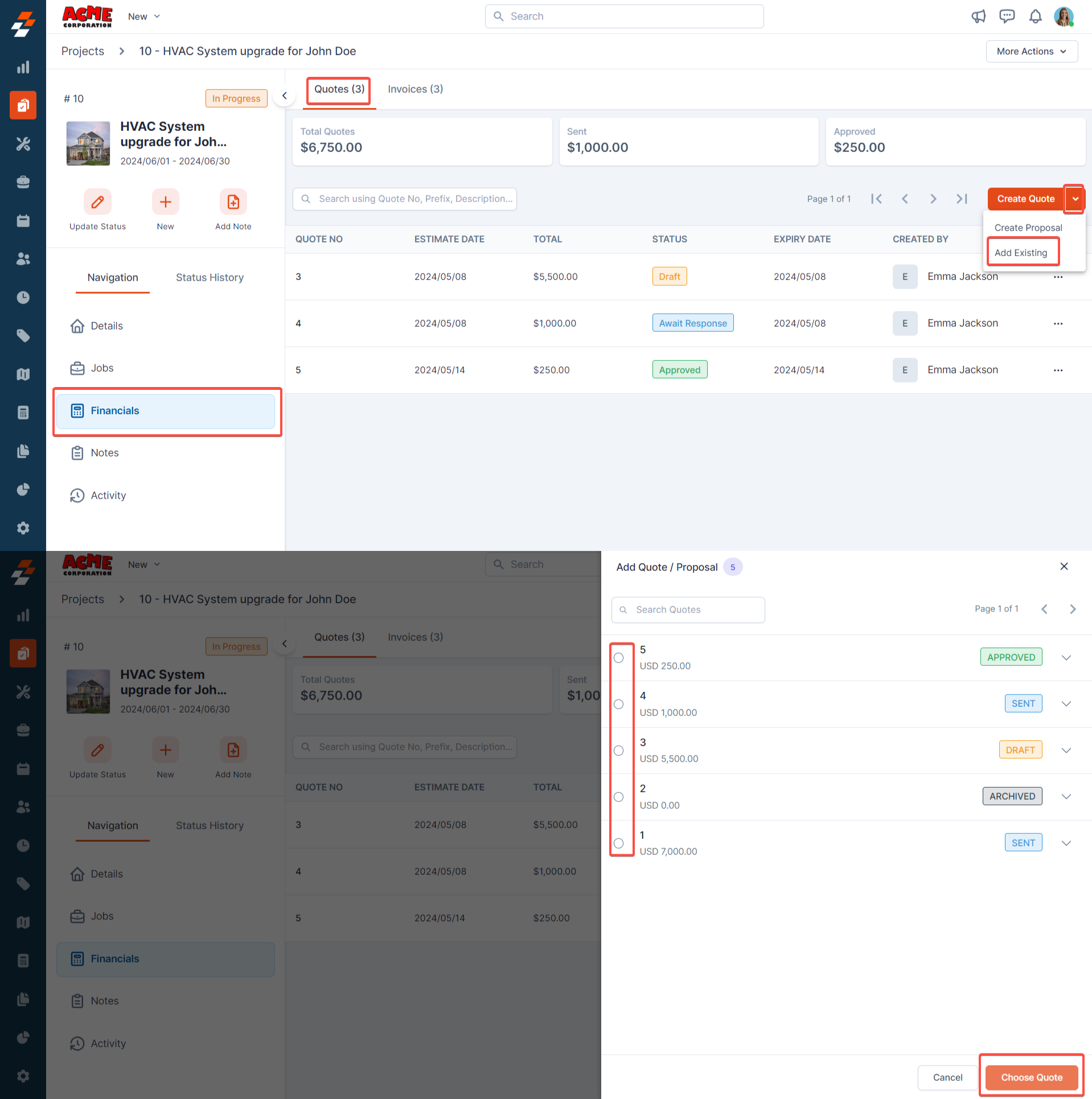Open the More Actions dropdown
This screenshot has width=1092, height=1099.
tap(1032, 51)
